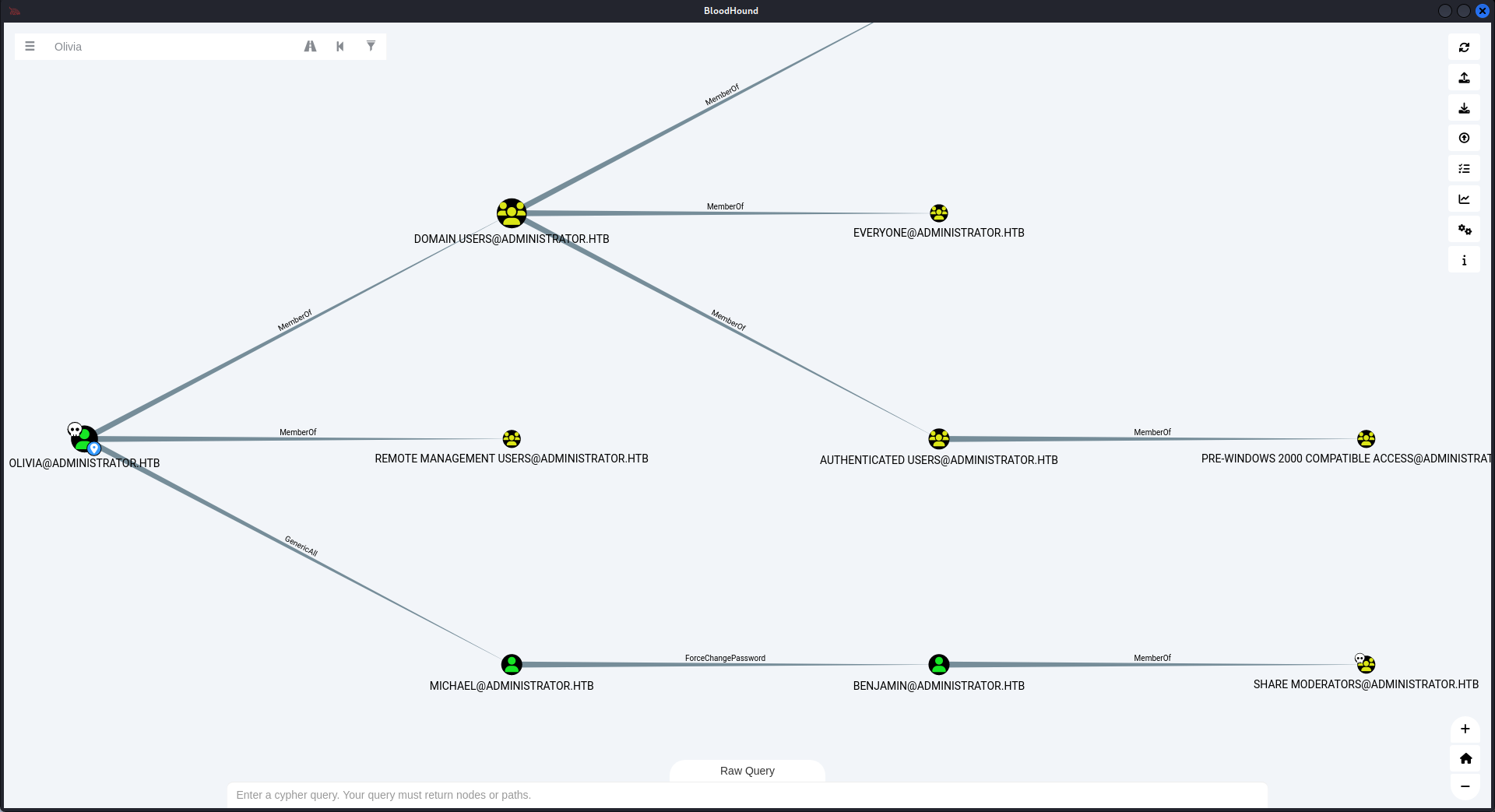Open the hamburger menu in search bar
The width and height of the screenshot is (1495, 812).
pyautogui.click(x=30, y=47)
